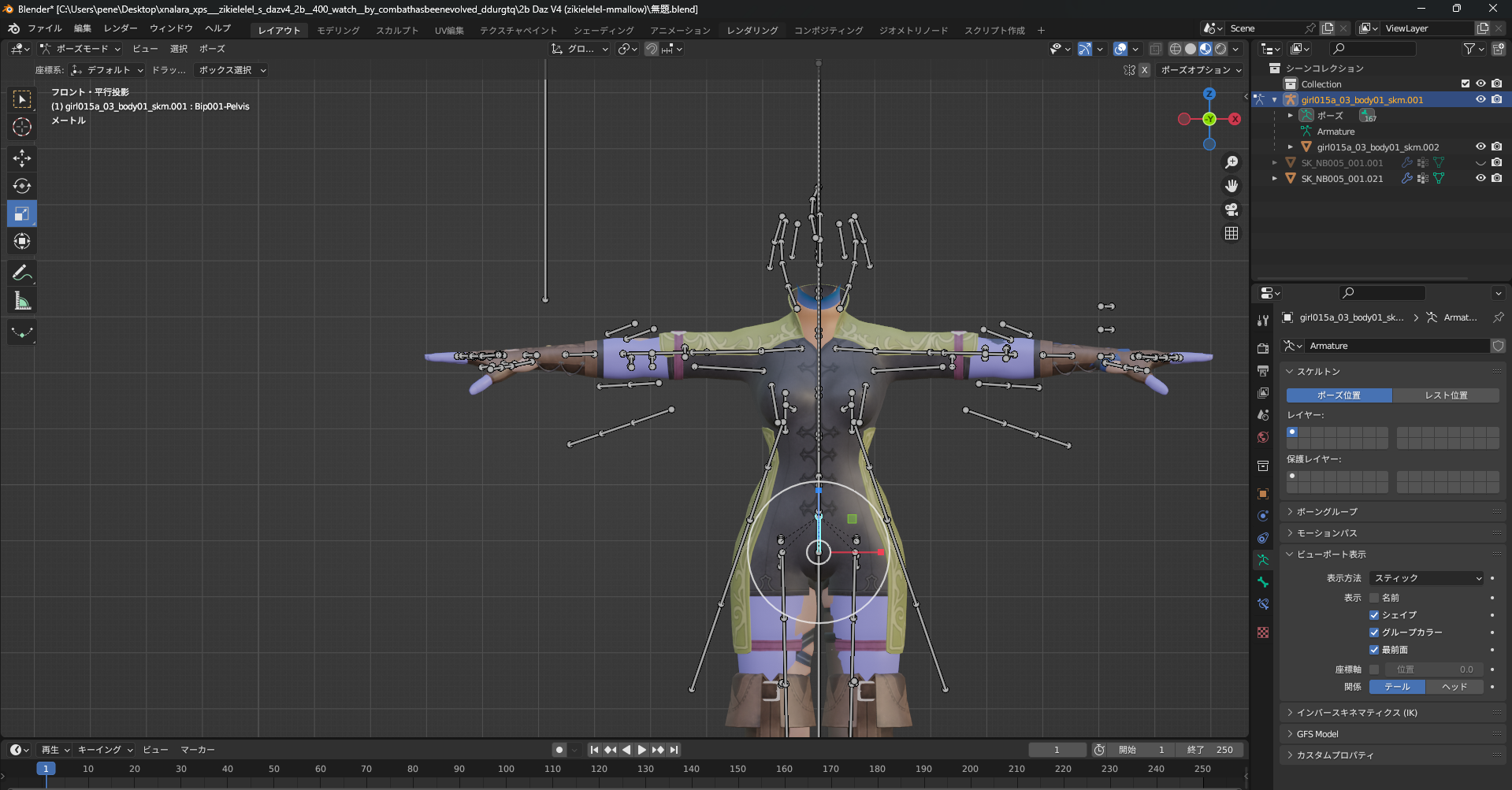The height and width of the screenshot is (790, 1512).
Task: Toggle the Collection exclude checkbox in outliner
Action: pyautogui.click(x=1466, y=83)
